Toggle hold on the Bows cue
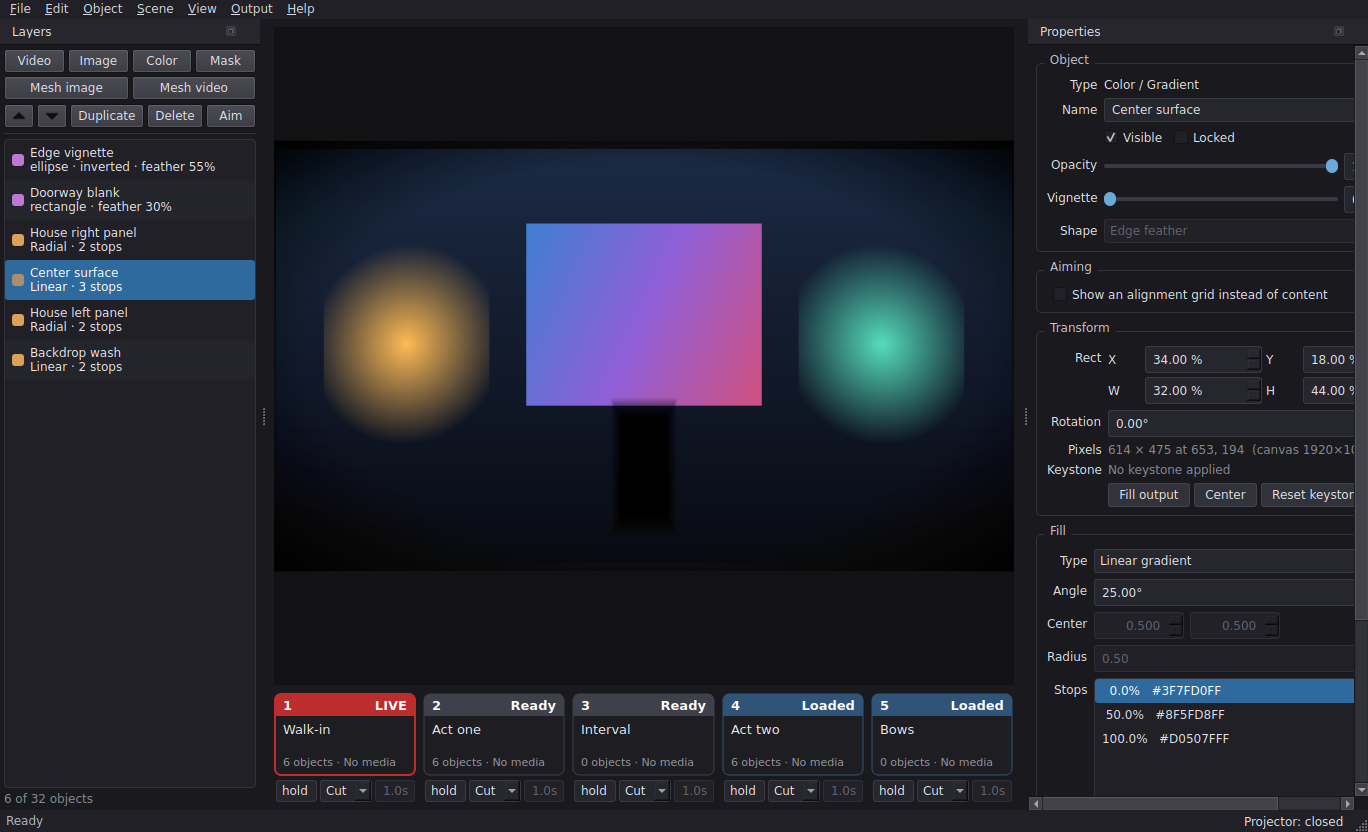 892,790
